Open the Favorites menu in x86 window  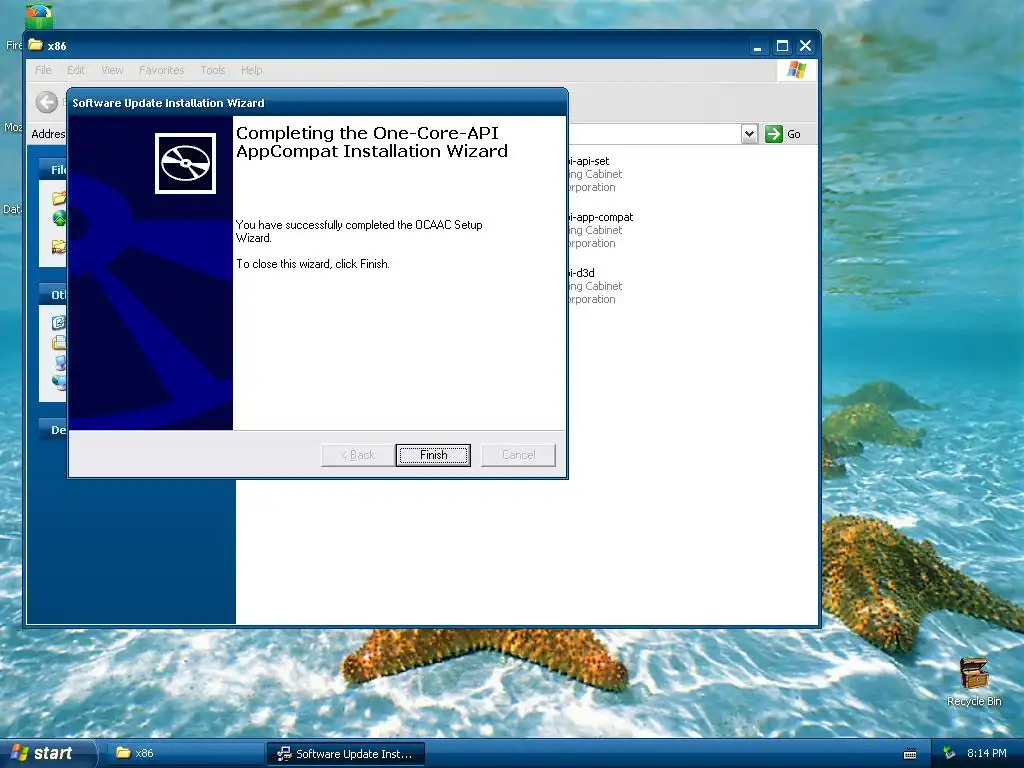[161, 70]
